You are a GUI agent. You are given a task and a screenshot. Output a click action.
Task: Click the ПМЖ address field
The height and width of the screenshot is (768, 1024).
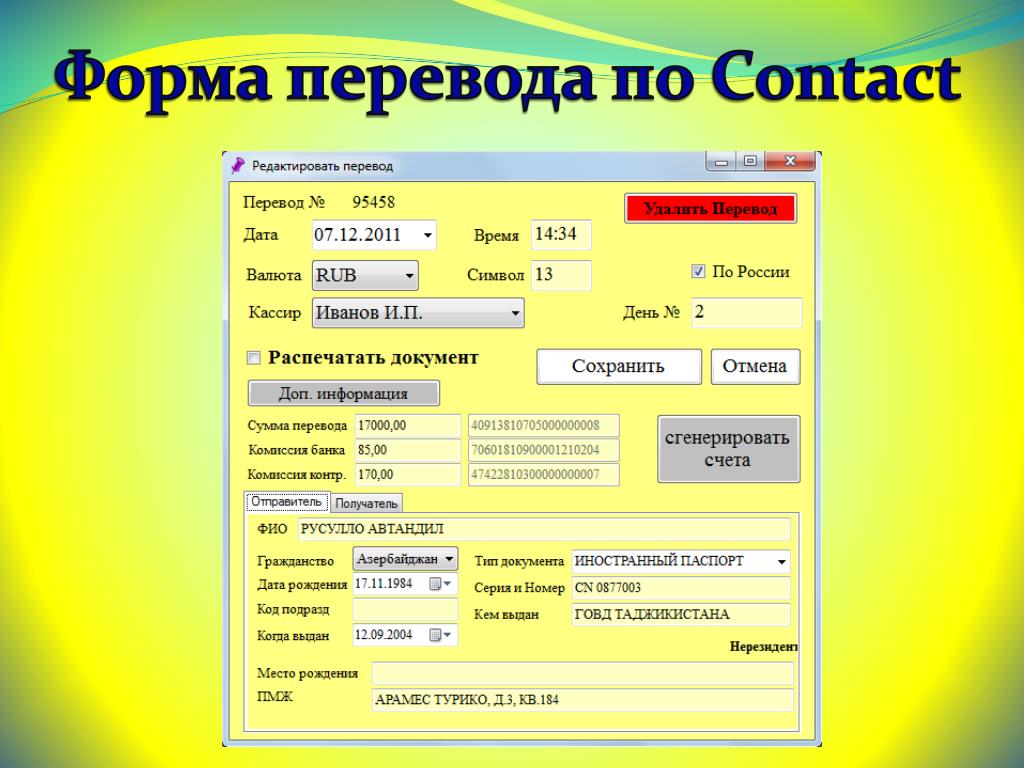[583, 700]
